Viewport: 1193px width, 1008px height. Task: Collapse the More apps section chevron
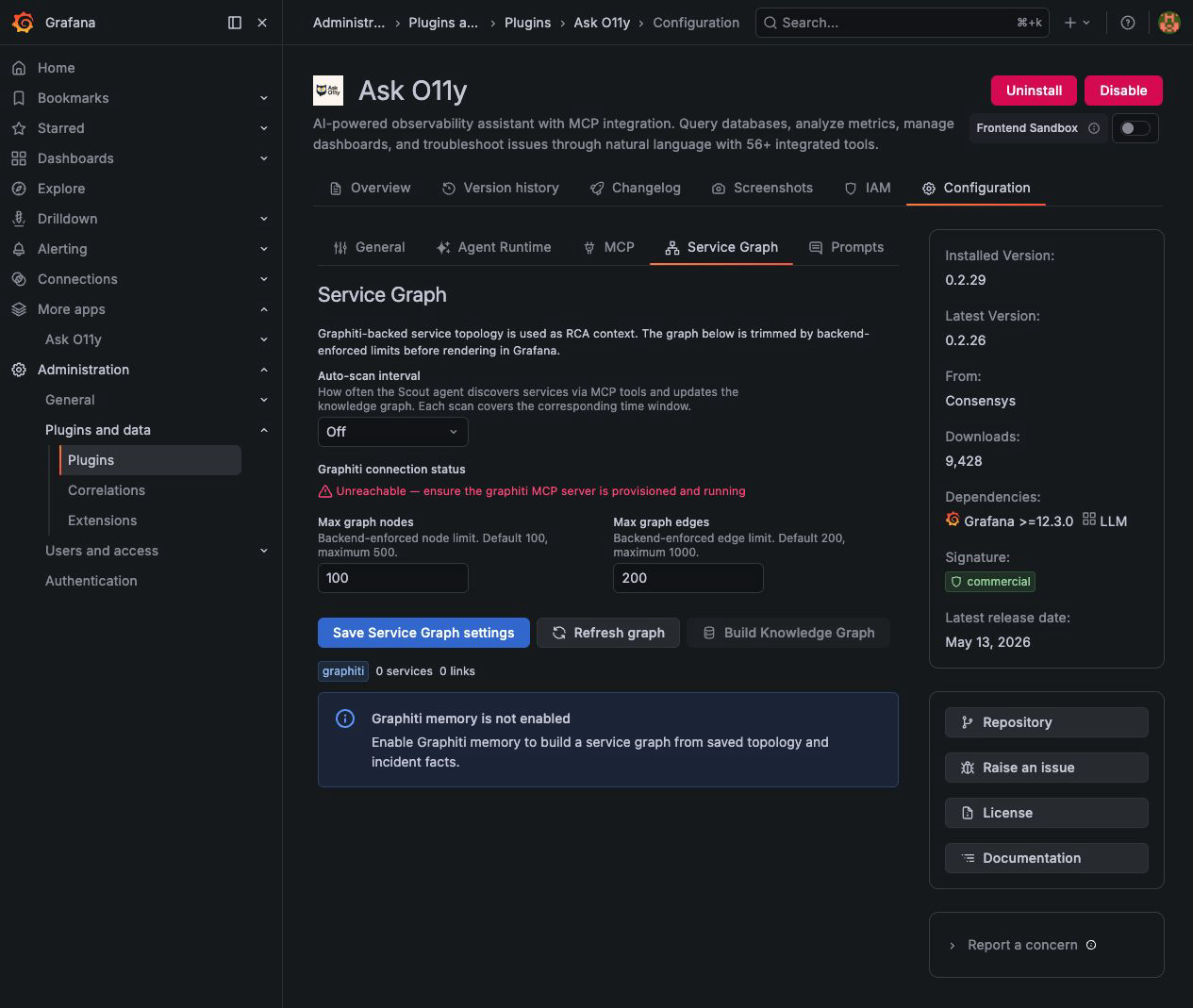tap(264, 309)
